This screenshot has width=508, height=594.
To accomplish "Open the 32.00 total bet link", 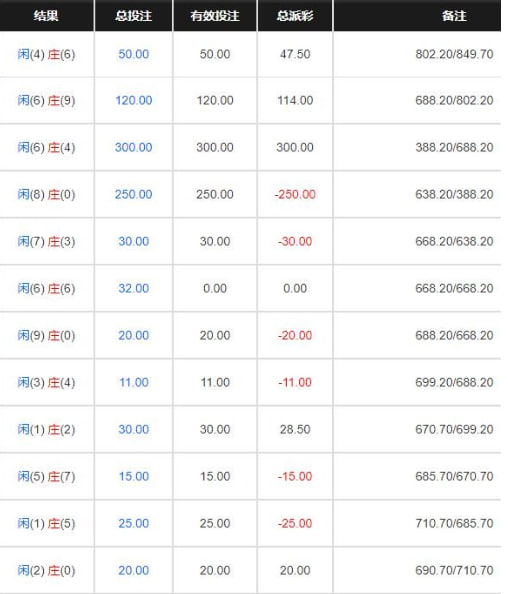I will 134,288.
